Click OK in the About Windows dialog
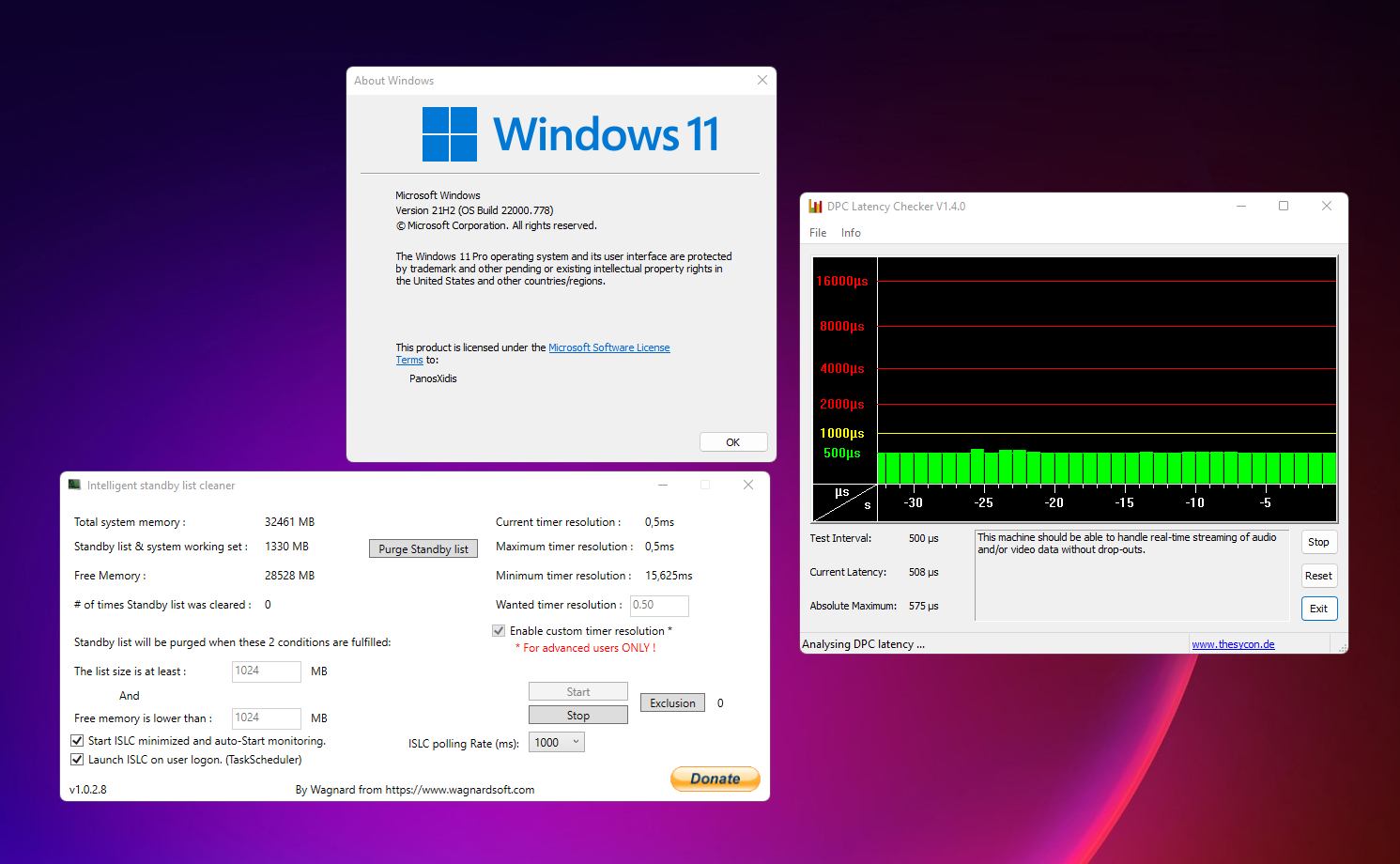This screenshot has width=1400, height=864. coord(733,442)
